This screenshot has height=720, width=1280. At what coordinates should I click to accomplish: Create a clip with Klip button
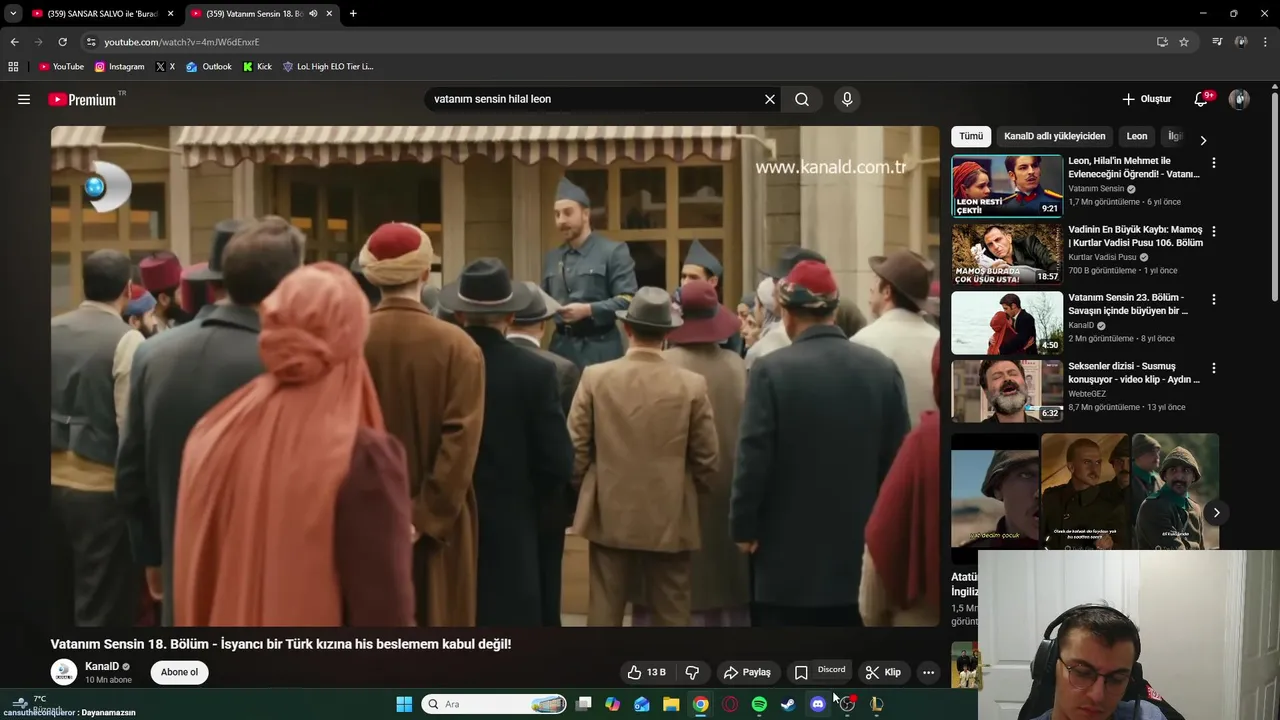tap(883, 672)
